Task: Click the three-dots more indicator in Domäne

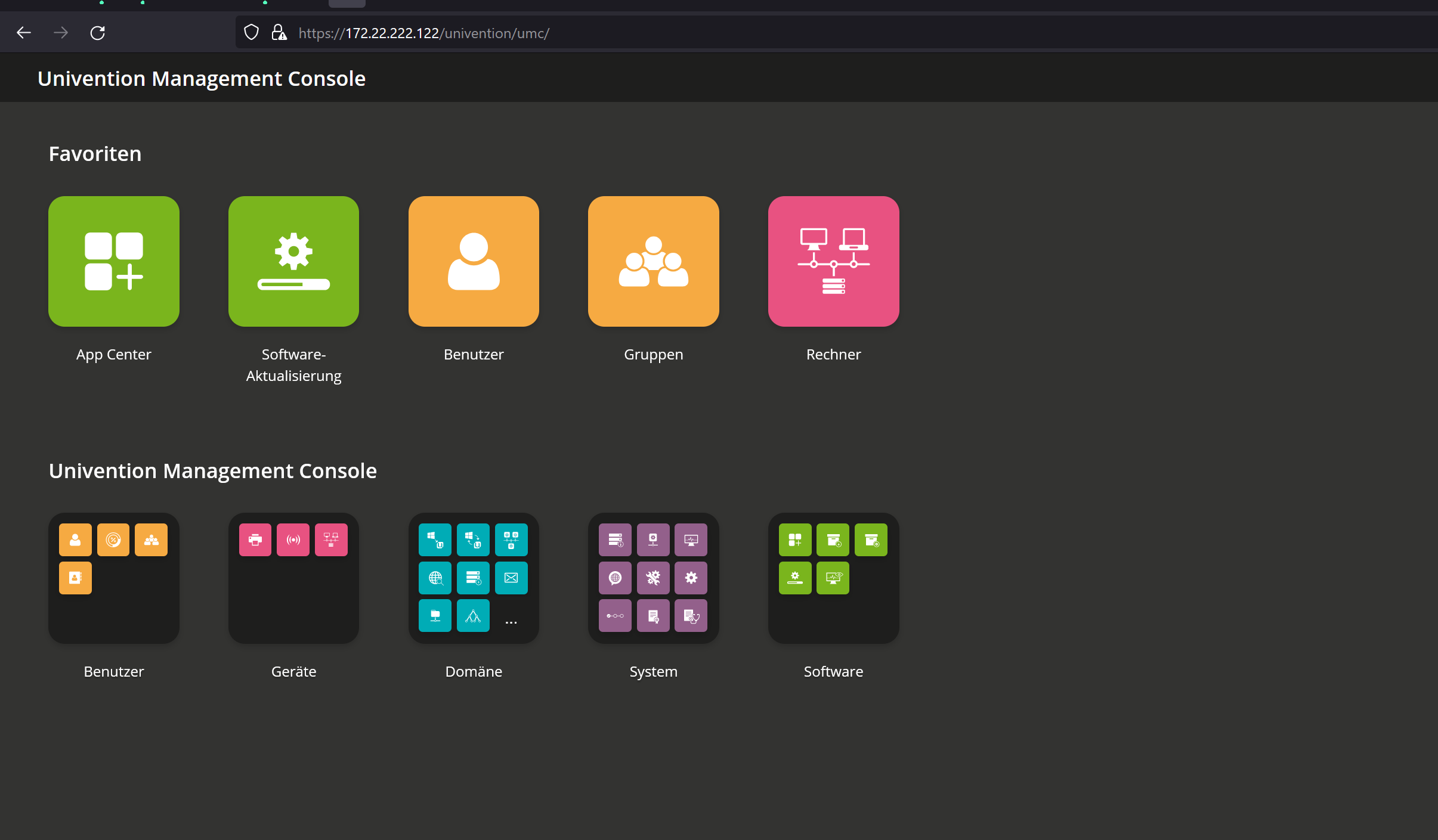Action: 511,622
